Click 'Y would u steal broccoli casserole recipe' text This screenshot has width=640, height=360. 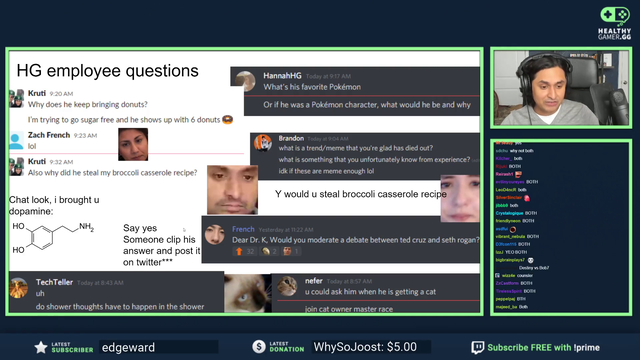[x=360, y=194]
